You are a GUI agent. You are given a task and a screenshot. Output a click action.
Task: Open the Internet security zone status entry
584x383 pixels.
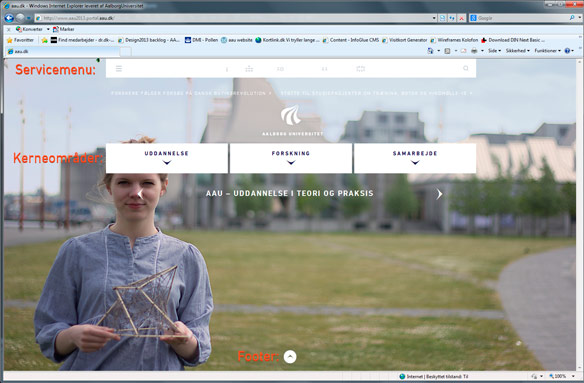pos(434,376)
